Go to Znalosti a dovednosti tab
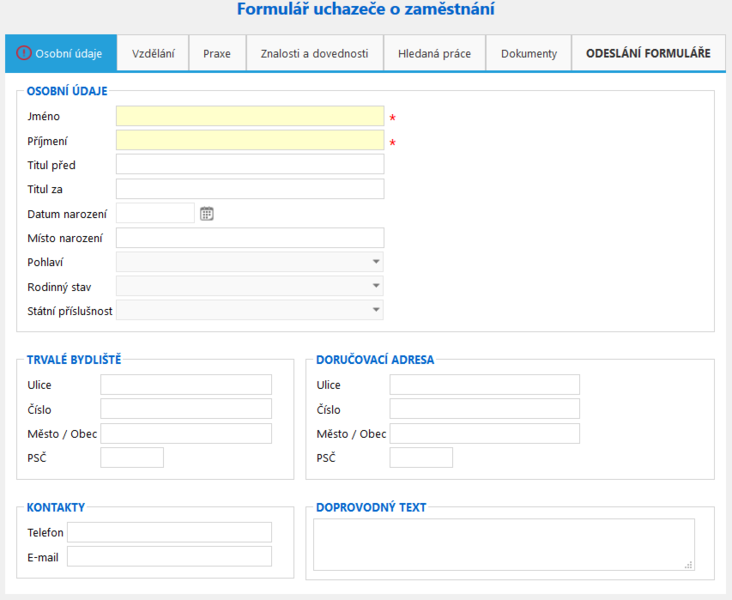 pyautogui.click(x=315, y=53)
